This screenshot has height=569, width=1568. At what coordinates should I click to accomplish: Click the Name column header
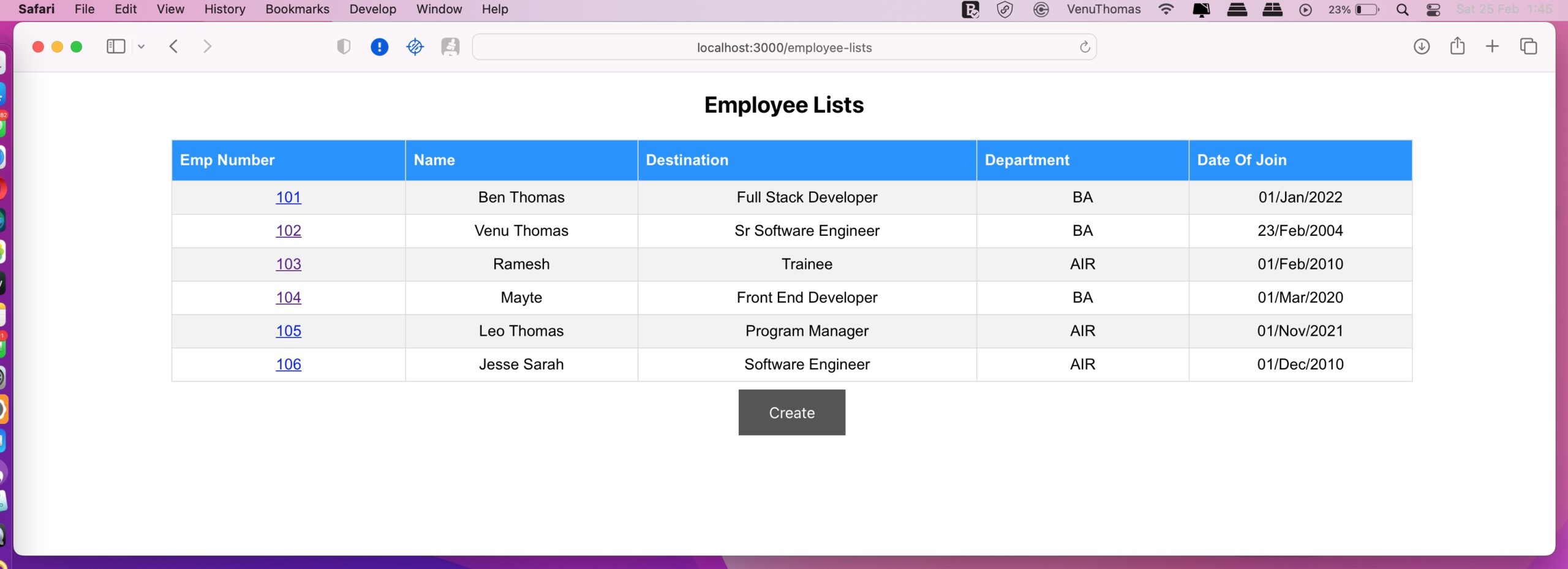coord(521,160)
